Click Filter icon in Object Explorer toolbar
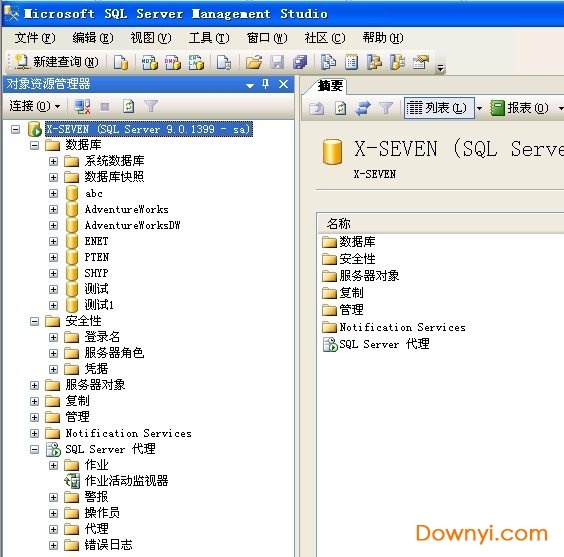 [x=151, y=106]
